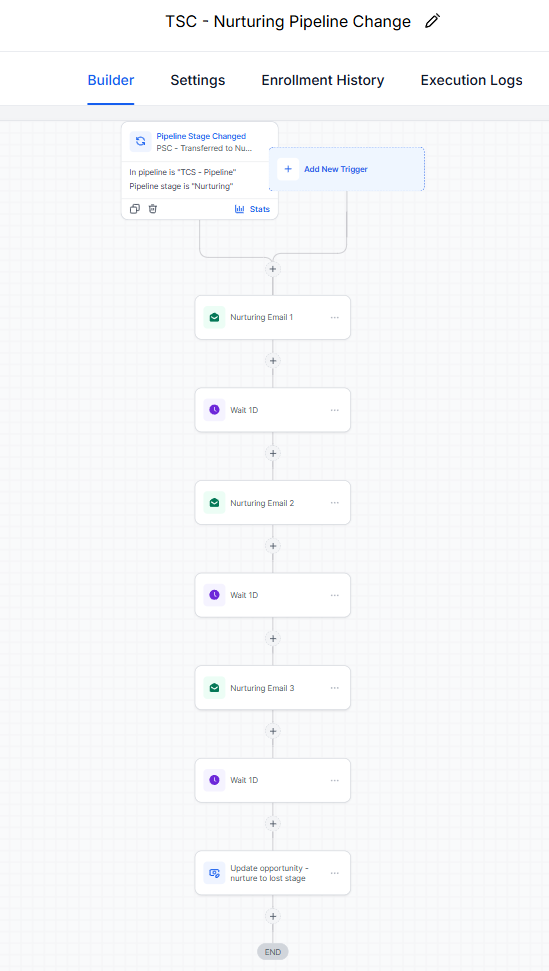549x971 pixels.
Task: Duplicate the Pipeline Stage Changed trigger
Action: (x=134, y=209)
